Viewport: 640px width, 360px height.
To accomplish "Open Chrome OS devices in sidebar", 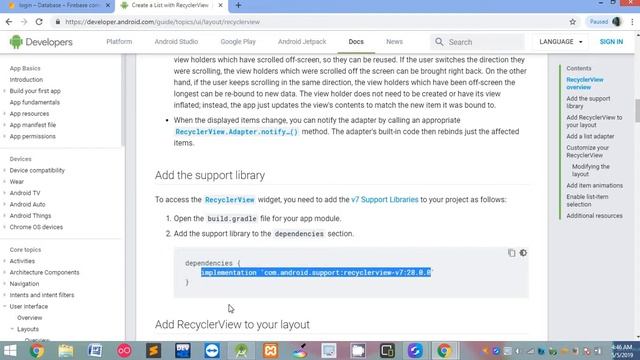I will [x=36, y=227].
